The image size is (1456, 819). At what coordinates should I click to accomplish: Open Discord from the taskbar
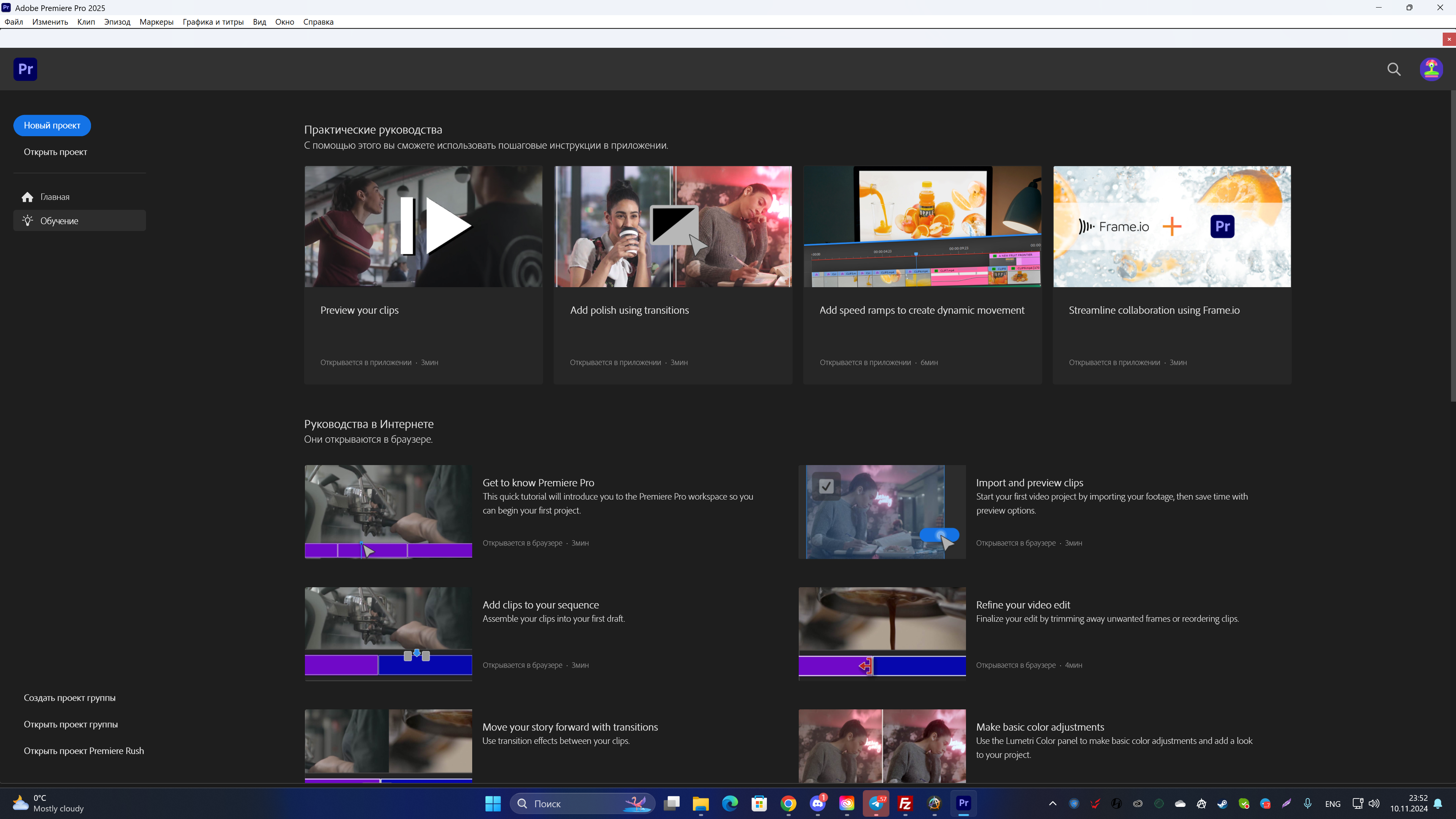[817, 803]
